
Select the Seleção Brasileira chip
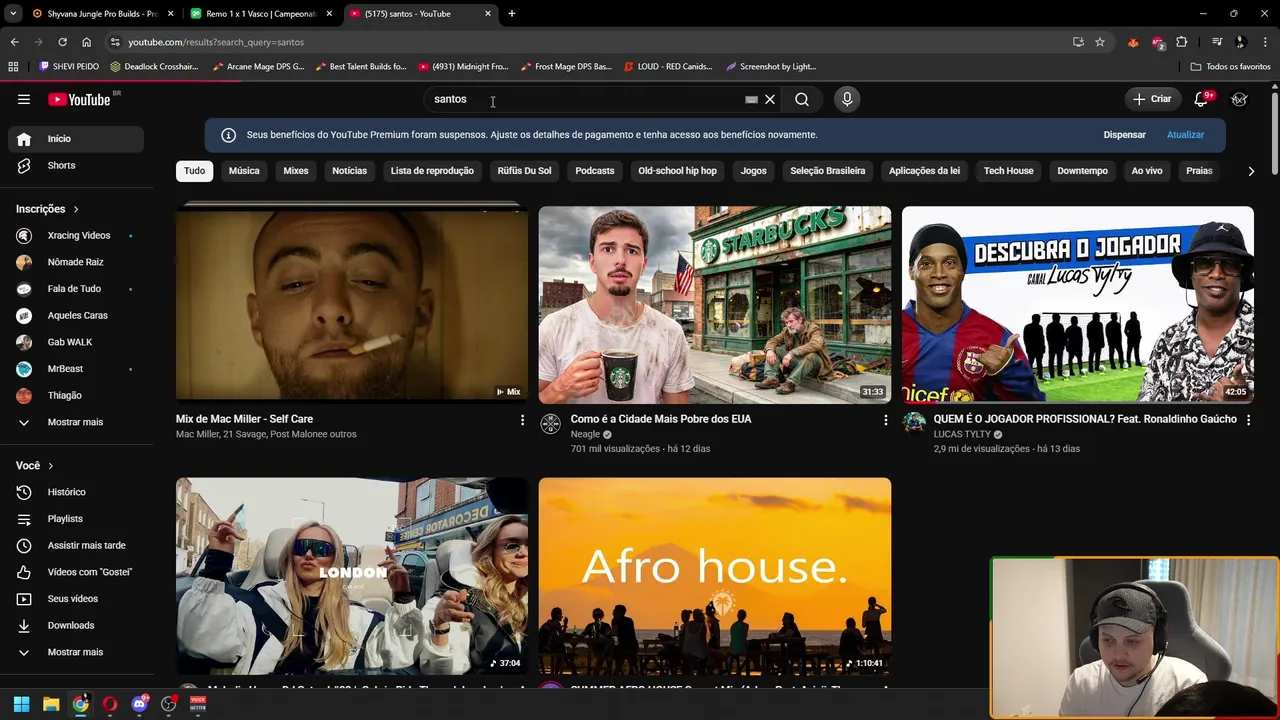[x=827, y=171]
